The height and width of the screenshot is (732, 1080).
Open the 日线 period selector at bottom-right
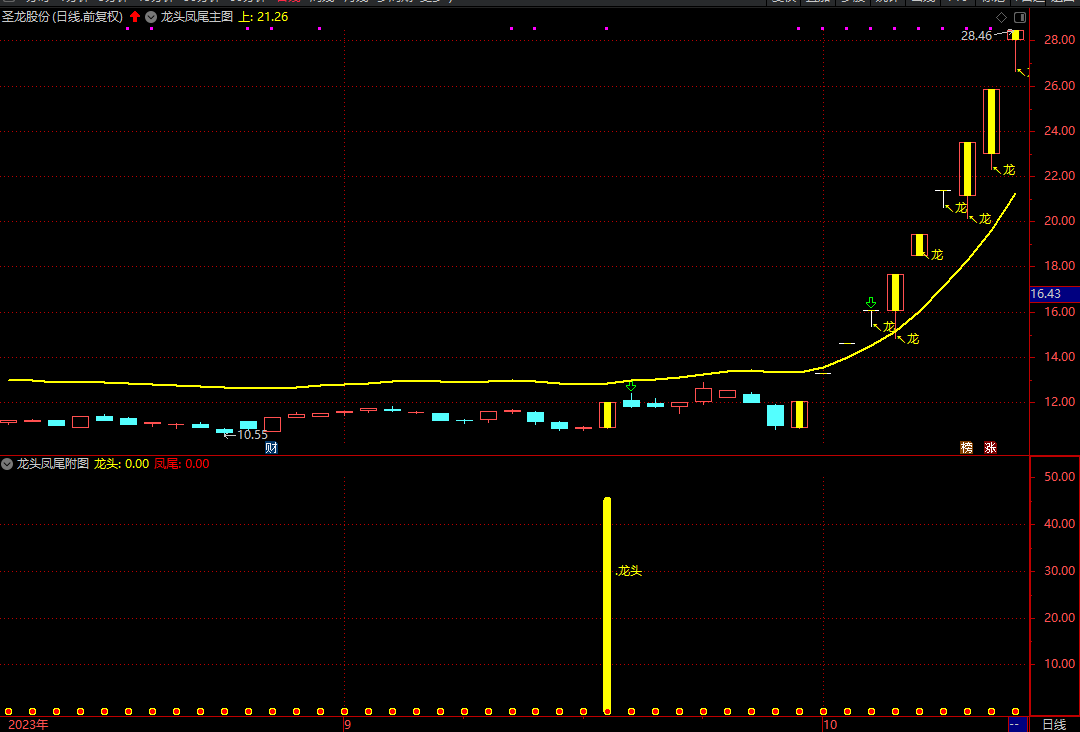[x=1054, y=724]
